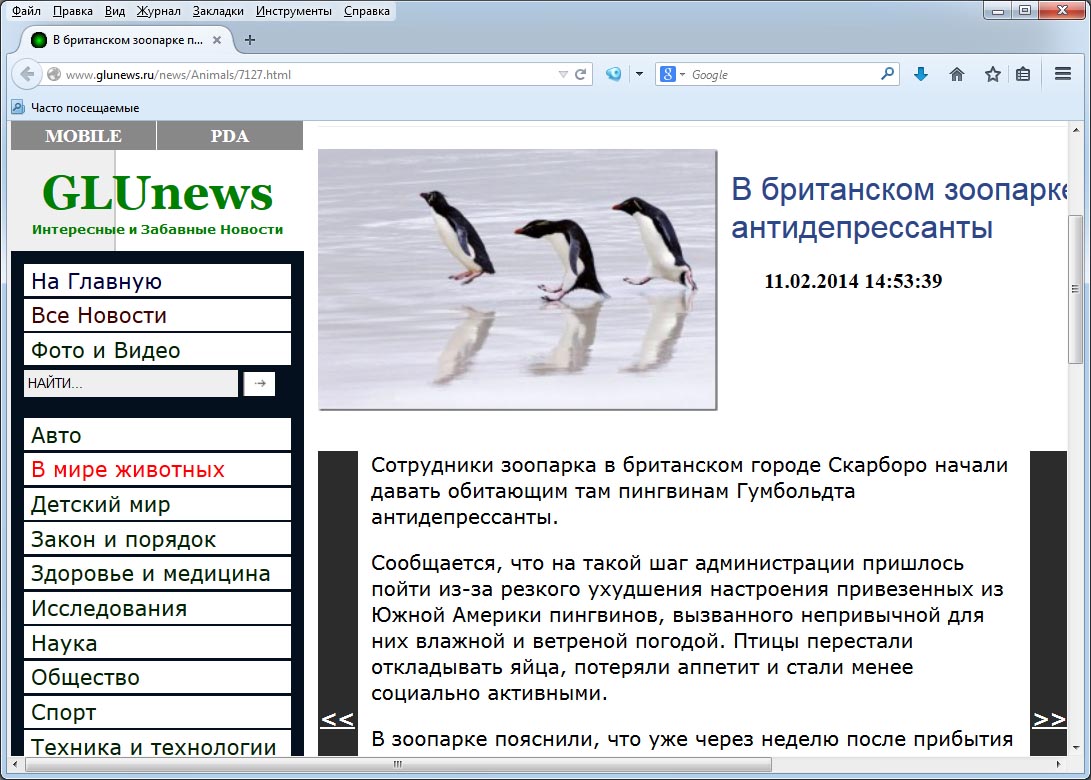Open the Закладки menu
1091x780 pixels.
click(x=219, y=11)
